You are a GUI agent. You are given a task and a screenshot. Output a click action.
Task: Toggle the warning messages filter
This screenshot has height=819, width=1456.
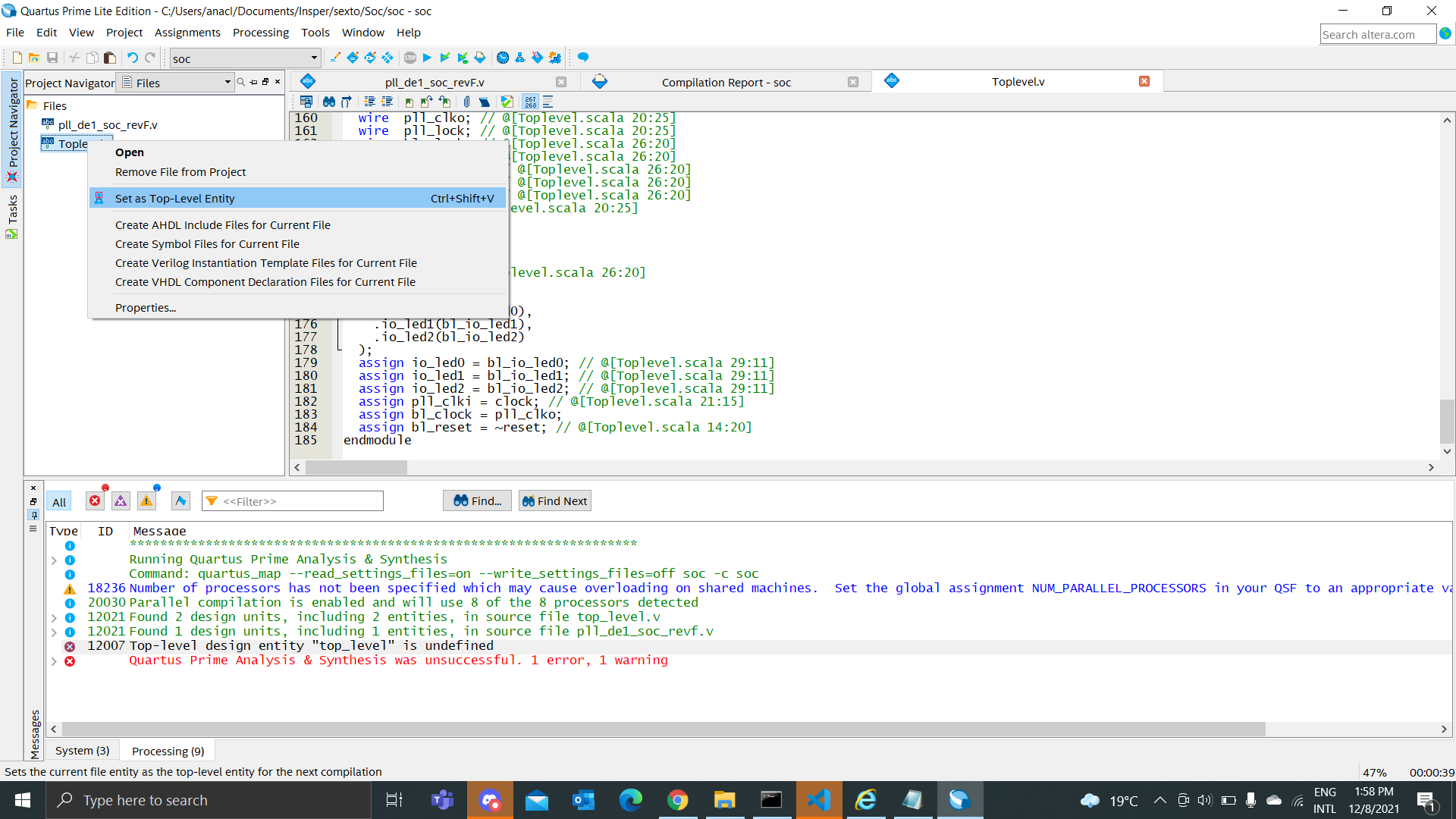[x=146, y=501]
